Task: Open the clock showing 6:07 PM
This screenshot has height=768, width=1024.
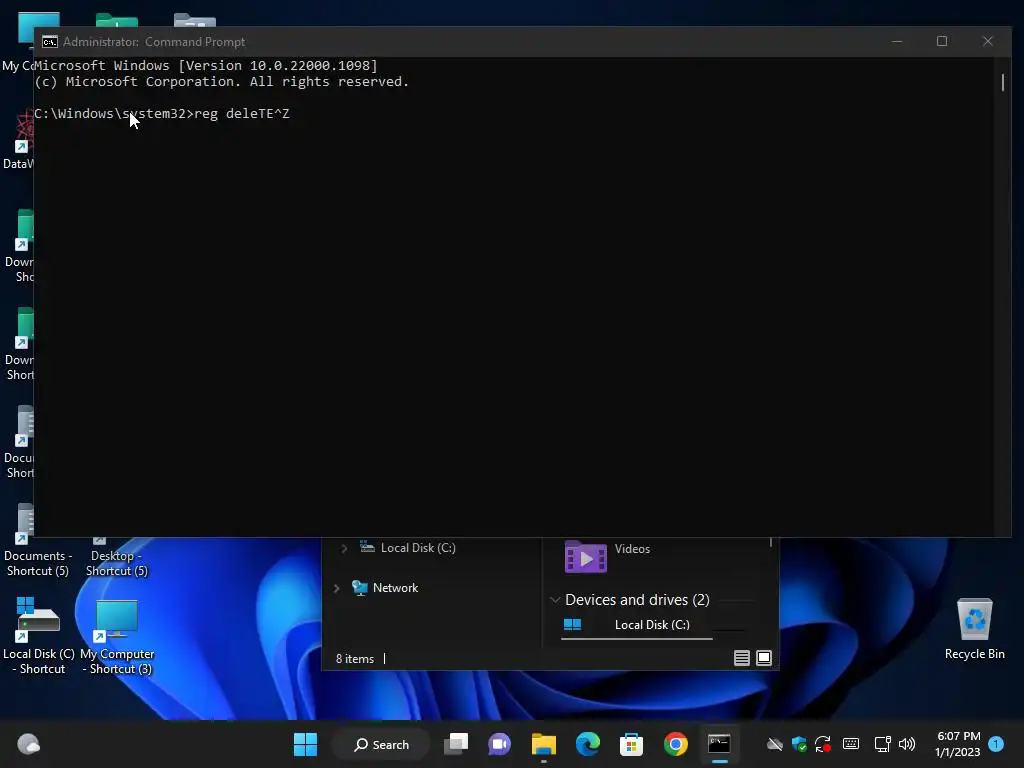Action: click(x=957, y=744)
